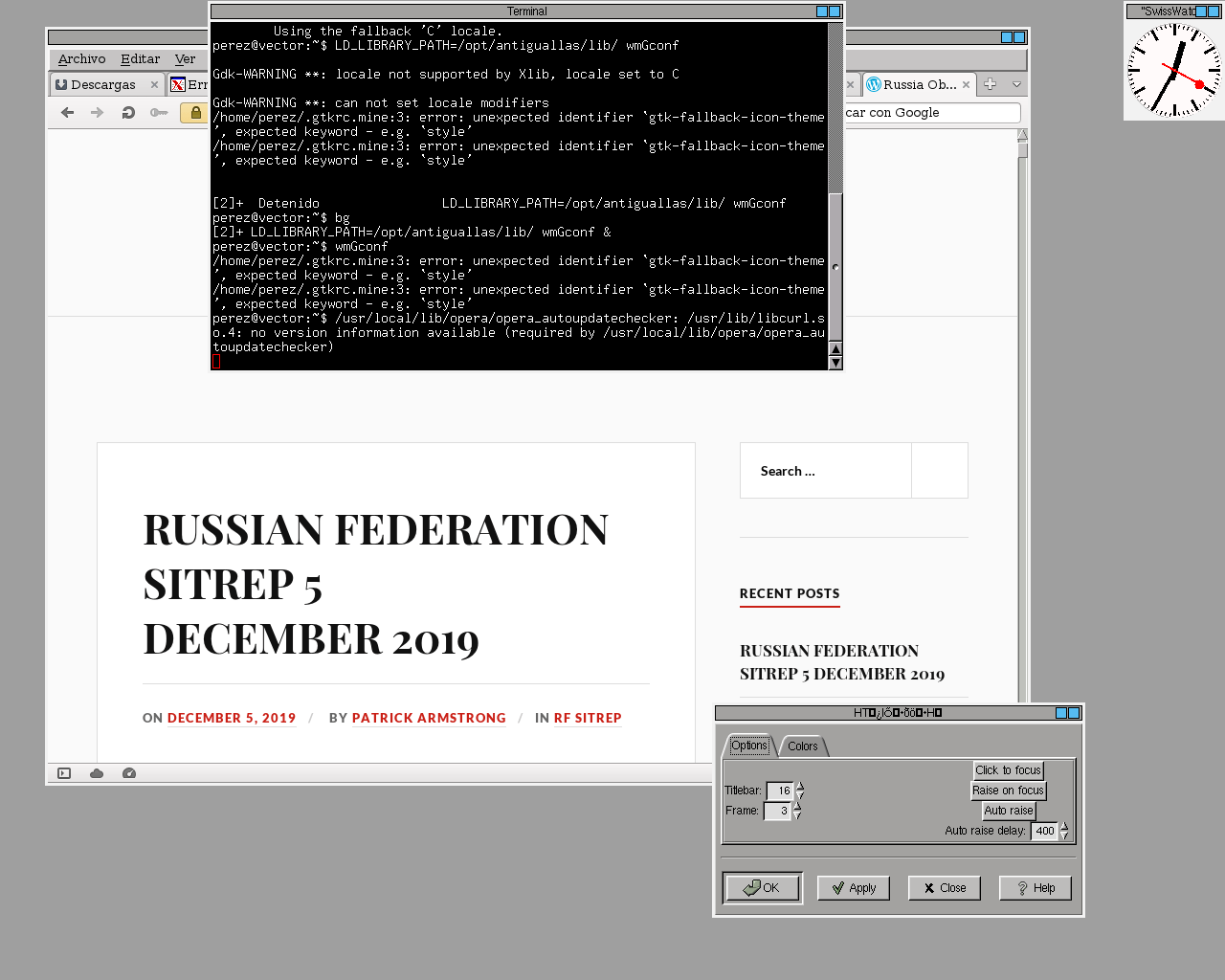
Task: Toggle the Raise on focus option
Action: (x=1008, y=791)
